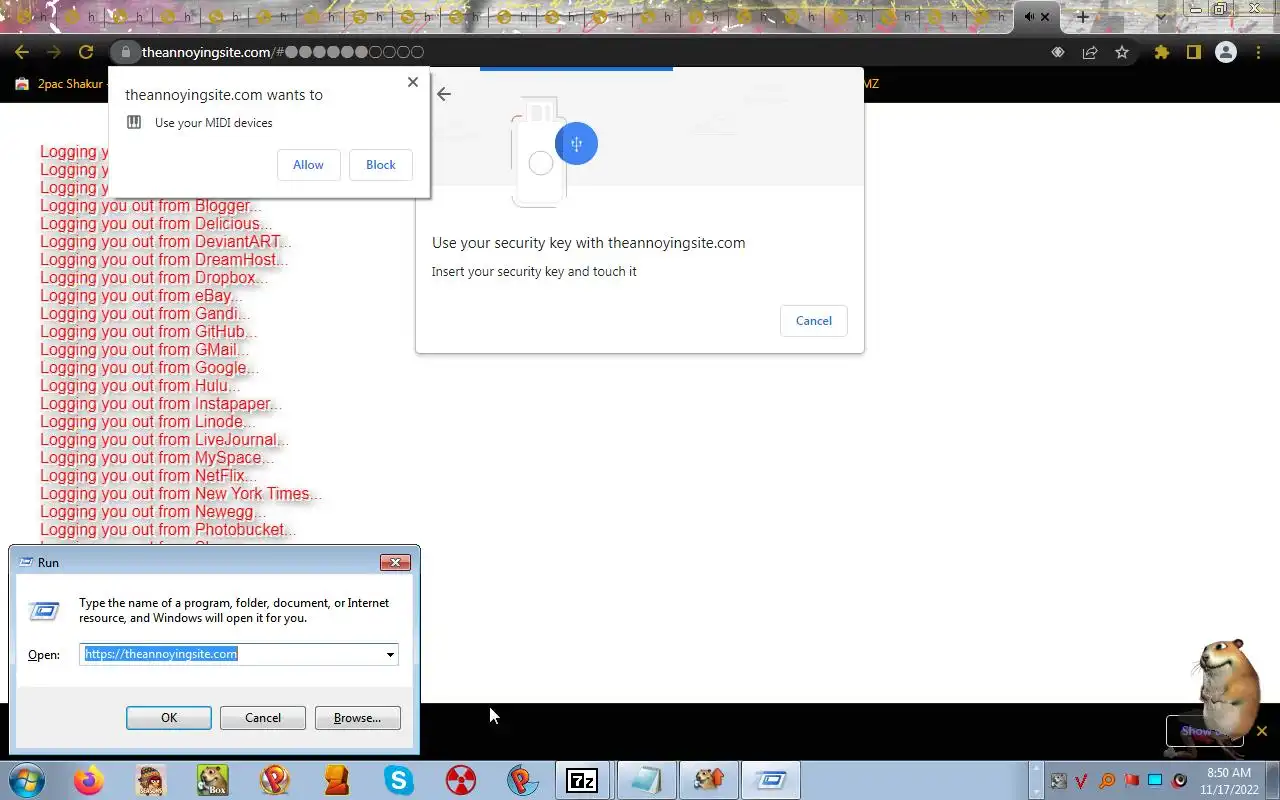This screenshot has width=1280, height=800.
Task: Open the Chrome three-dot menu
Action: coord(1258,52)
